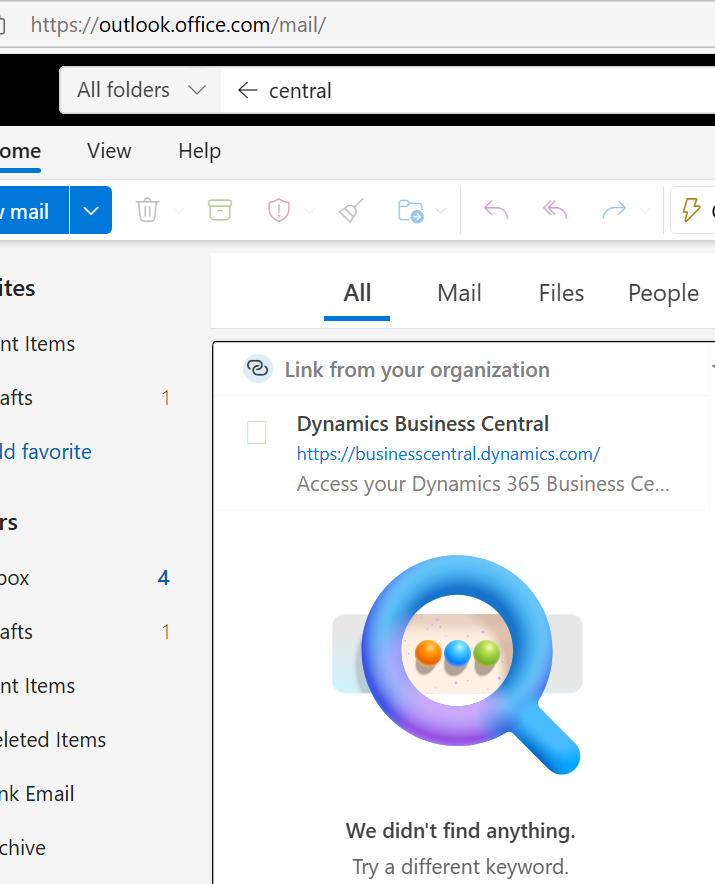Click the Archive box icon
This screenshot has width=715, height=884.
220,210
